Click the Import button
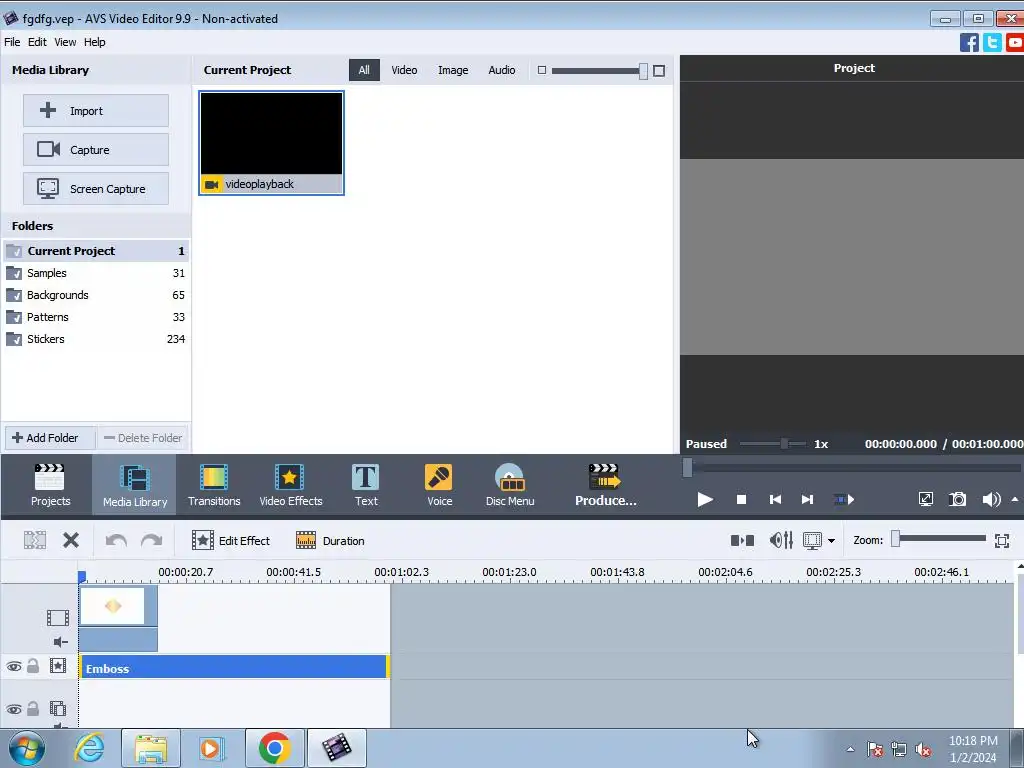Screen dimensions: 1024x768 click(x=96, y=110)
